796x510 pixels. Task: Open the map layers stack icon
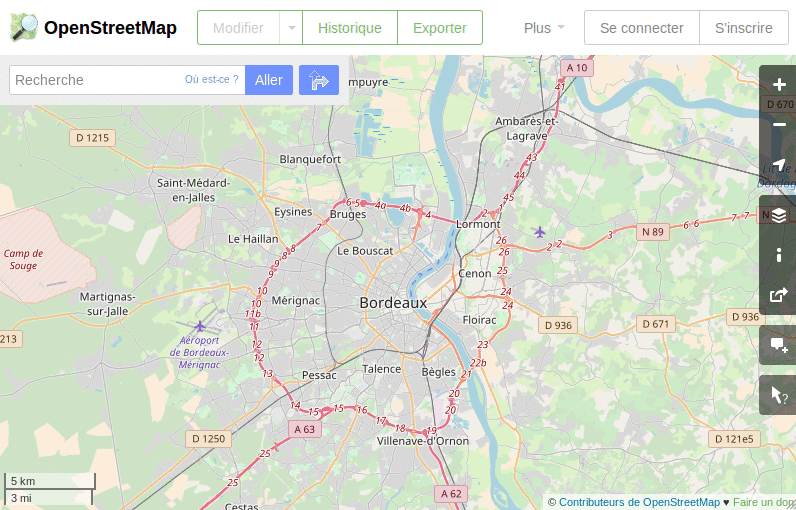(x=779, y=216)
